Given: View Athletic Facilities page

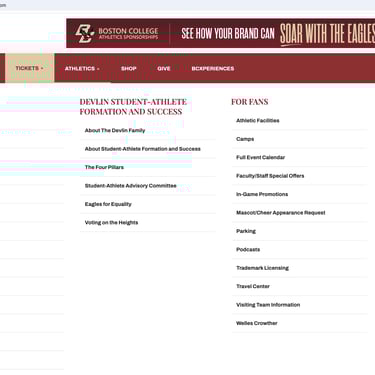Looking at the screenshot, I should click(x=258, y=120).
